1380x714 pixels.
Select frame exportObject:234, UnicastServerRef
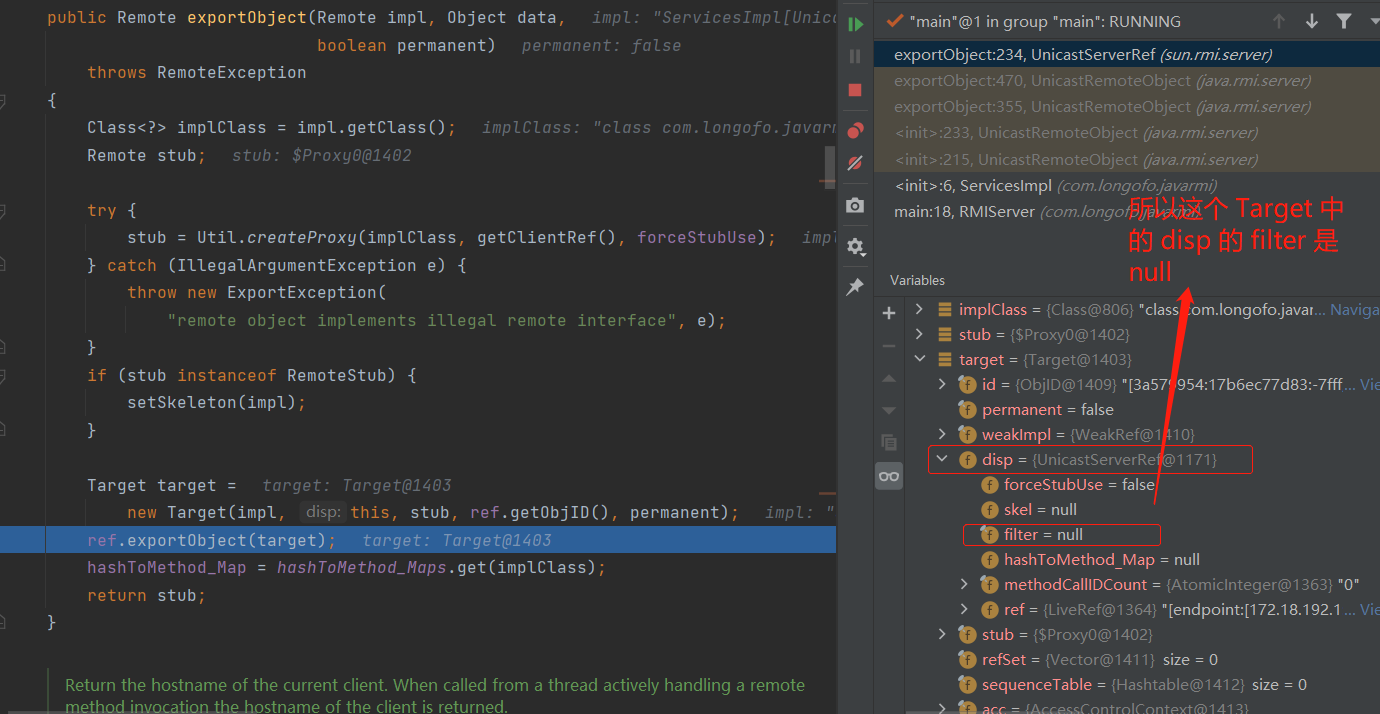1127,55
